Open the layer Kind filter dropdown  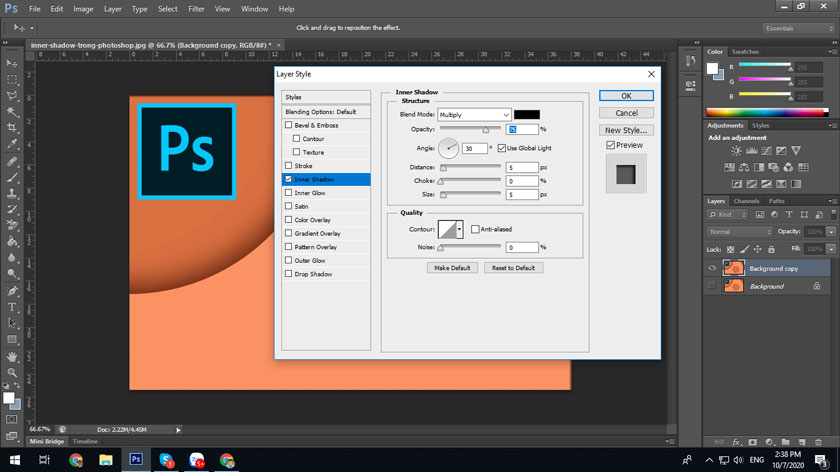point(728,215)
